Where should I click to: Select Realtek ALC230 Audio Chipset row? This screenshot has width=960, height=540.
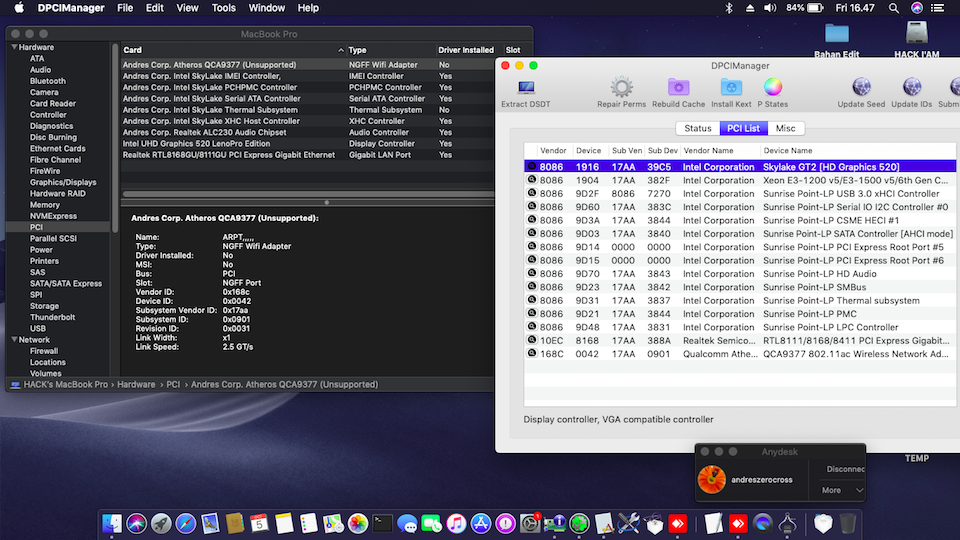(x=307, y=132)
